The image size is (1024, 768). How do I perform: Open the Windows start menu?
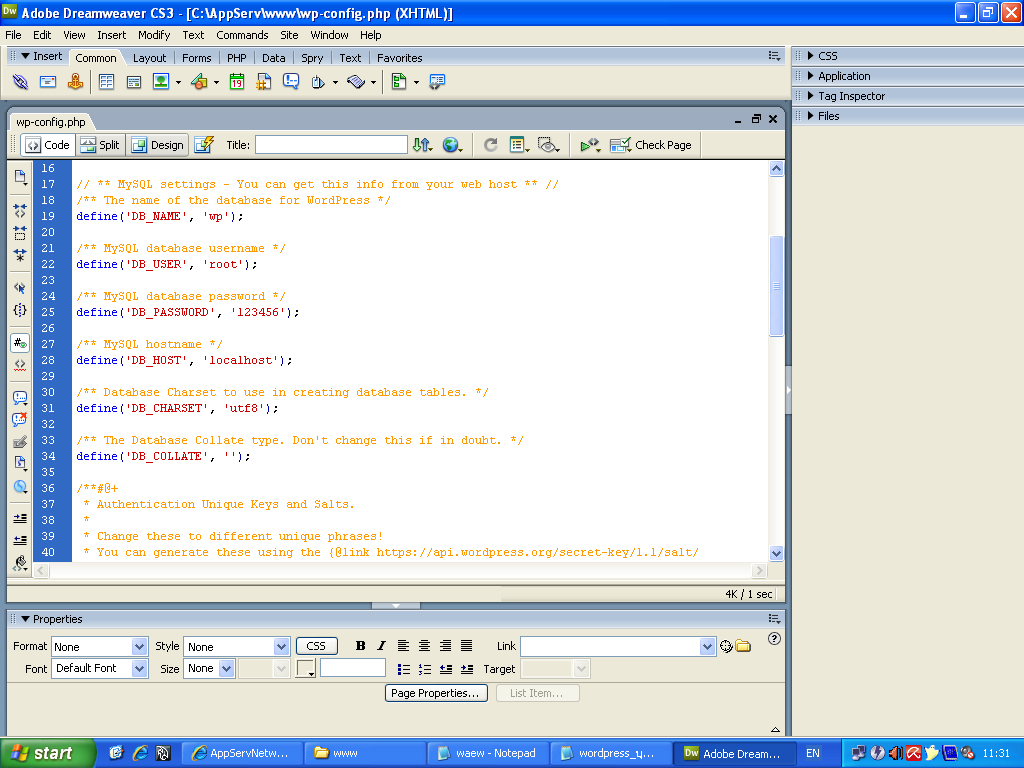click(48, 753)
